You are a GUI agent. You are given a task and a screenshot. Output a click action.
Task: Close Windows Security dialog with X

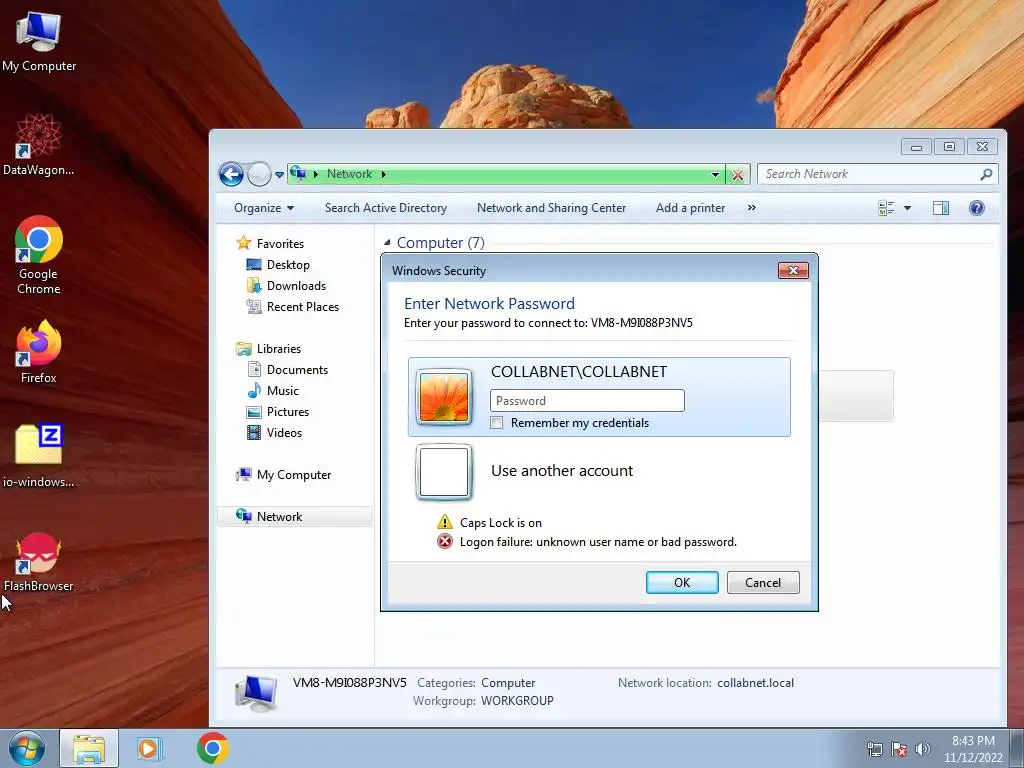tap(793, 270)
